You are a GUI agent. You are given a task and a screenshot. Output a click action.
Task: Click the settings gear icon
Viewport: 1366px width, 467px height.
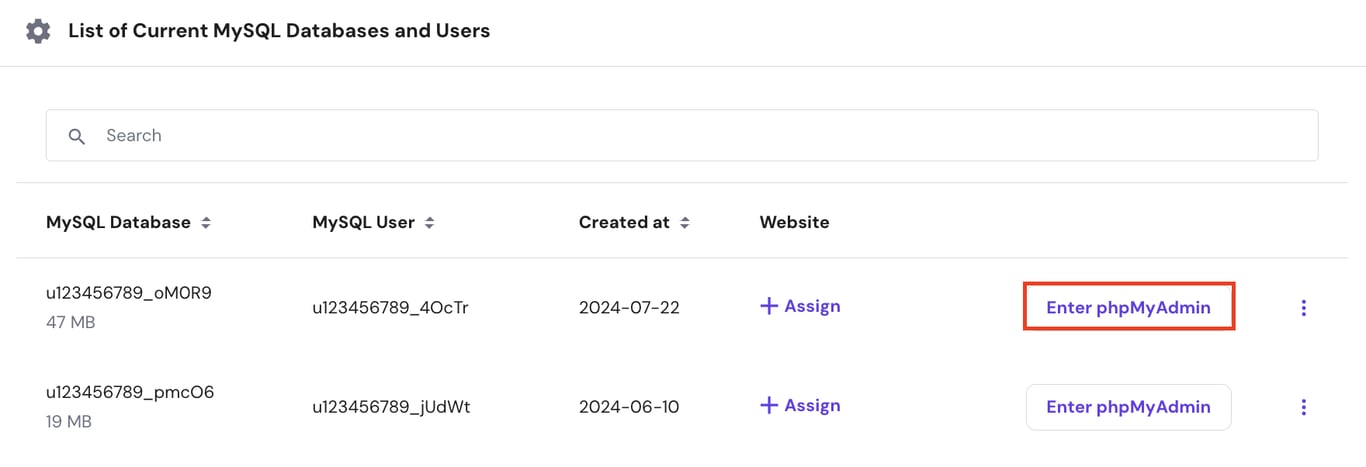(37, 31)
